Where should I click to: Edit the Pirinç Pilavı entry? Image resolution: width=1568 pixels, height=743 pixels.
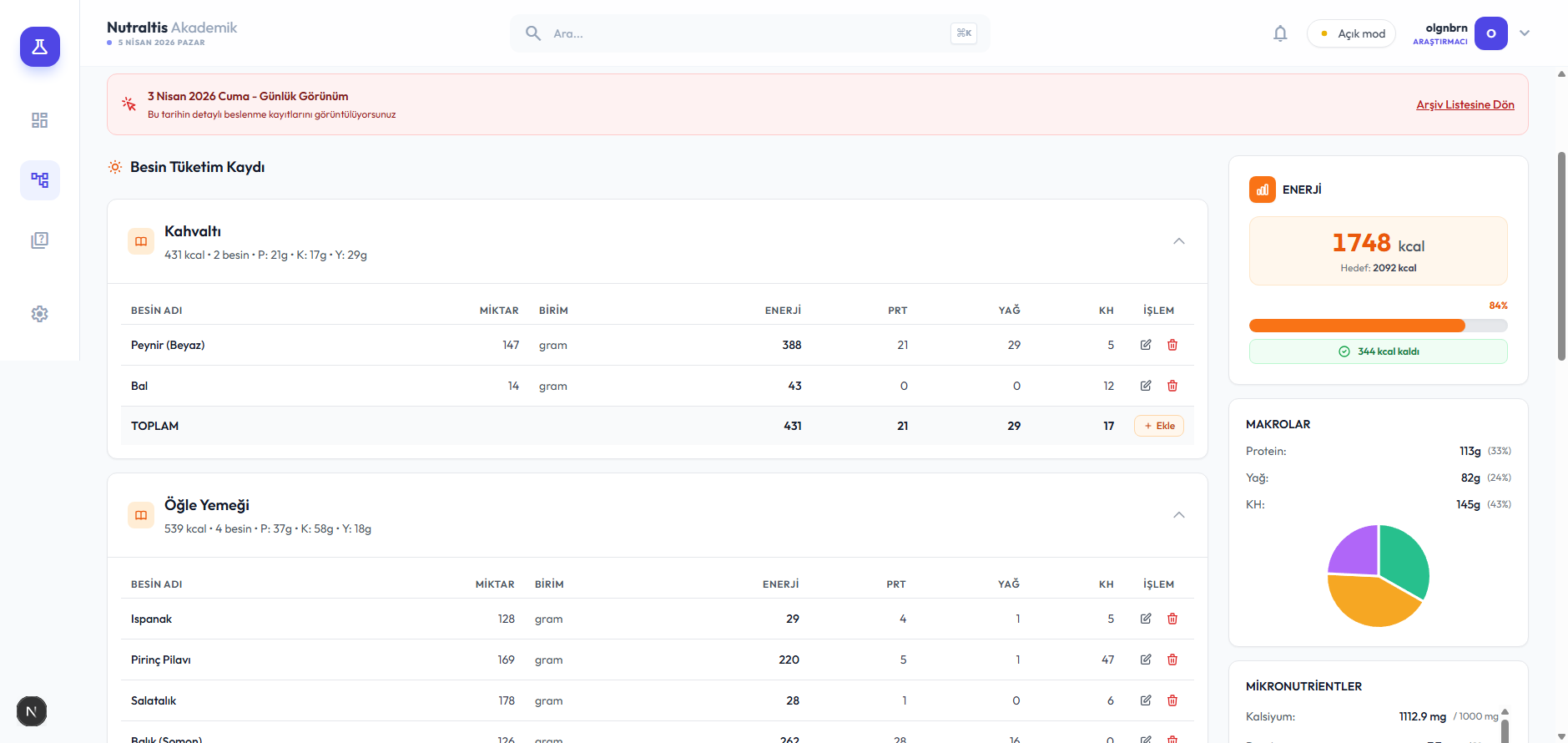1146,660
